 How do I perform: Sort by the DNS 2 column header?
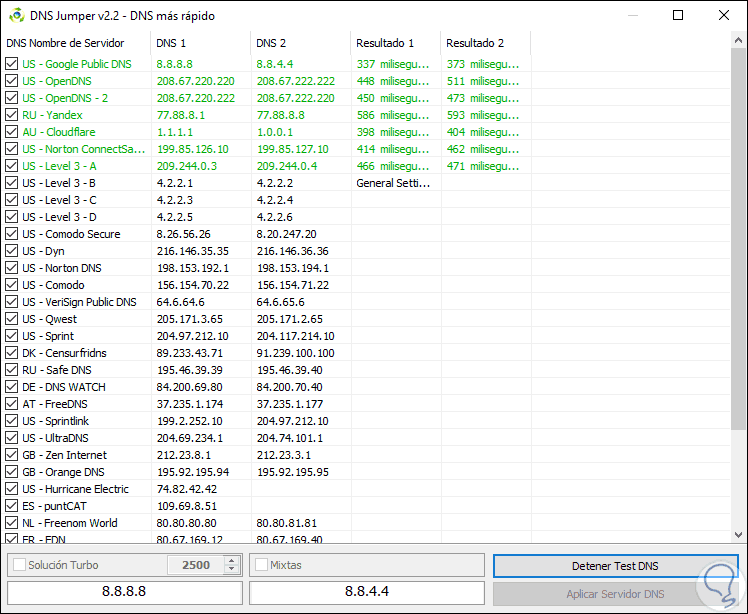tap(301, 43)
